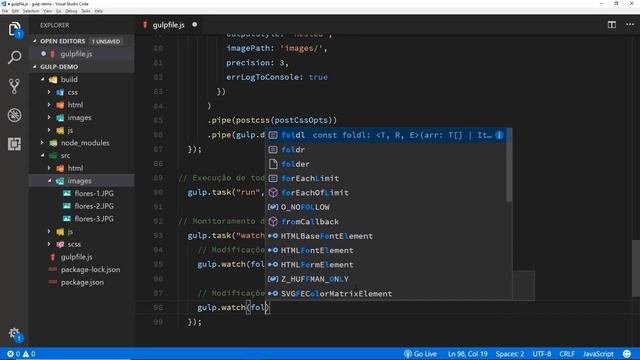
Task: Open the View menu
Action: 48,11
